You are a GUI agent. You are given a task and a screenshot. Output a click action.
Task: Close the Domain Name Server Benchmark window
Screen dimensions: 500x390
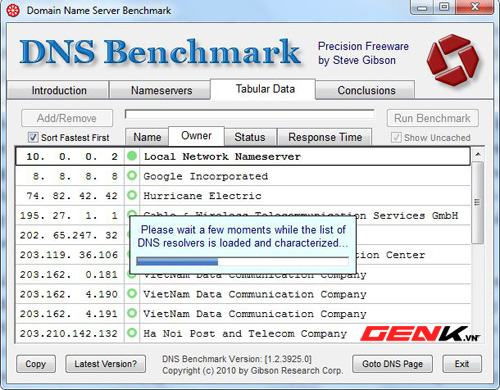click(x=475, y=7)
